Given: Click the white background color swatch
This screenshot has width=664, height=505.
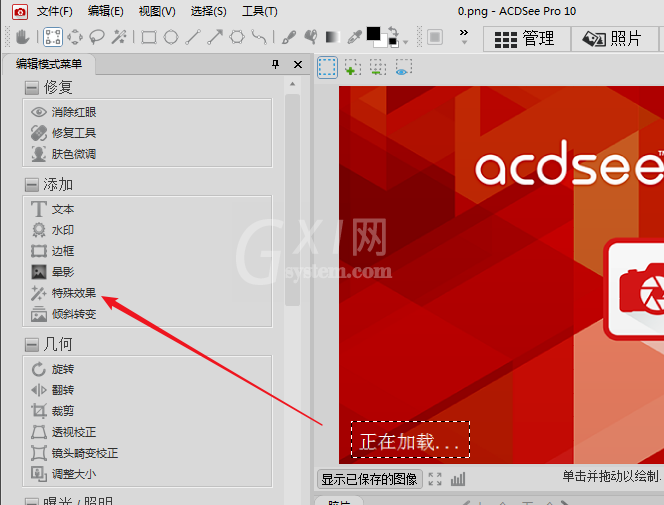Looking at the screenshot, I should click(x=383, y=43).
